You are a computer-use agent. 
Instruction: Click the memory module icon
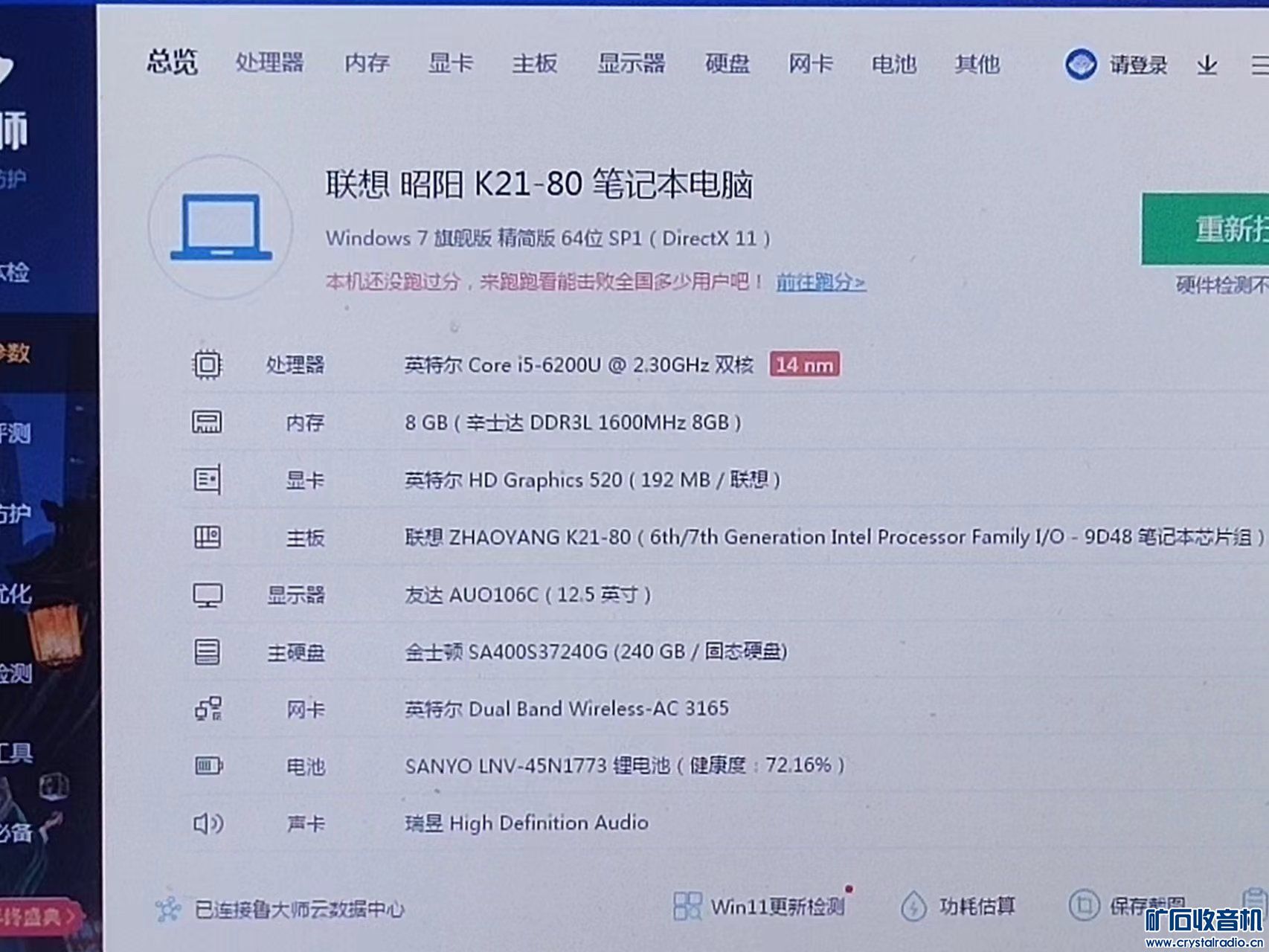(207, 422)
